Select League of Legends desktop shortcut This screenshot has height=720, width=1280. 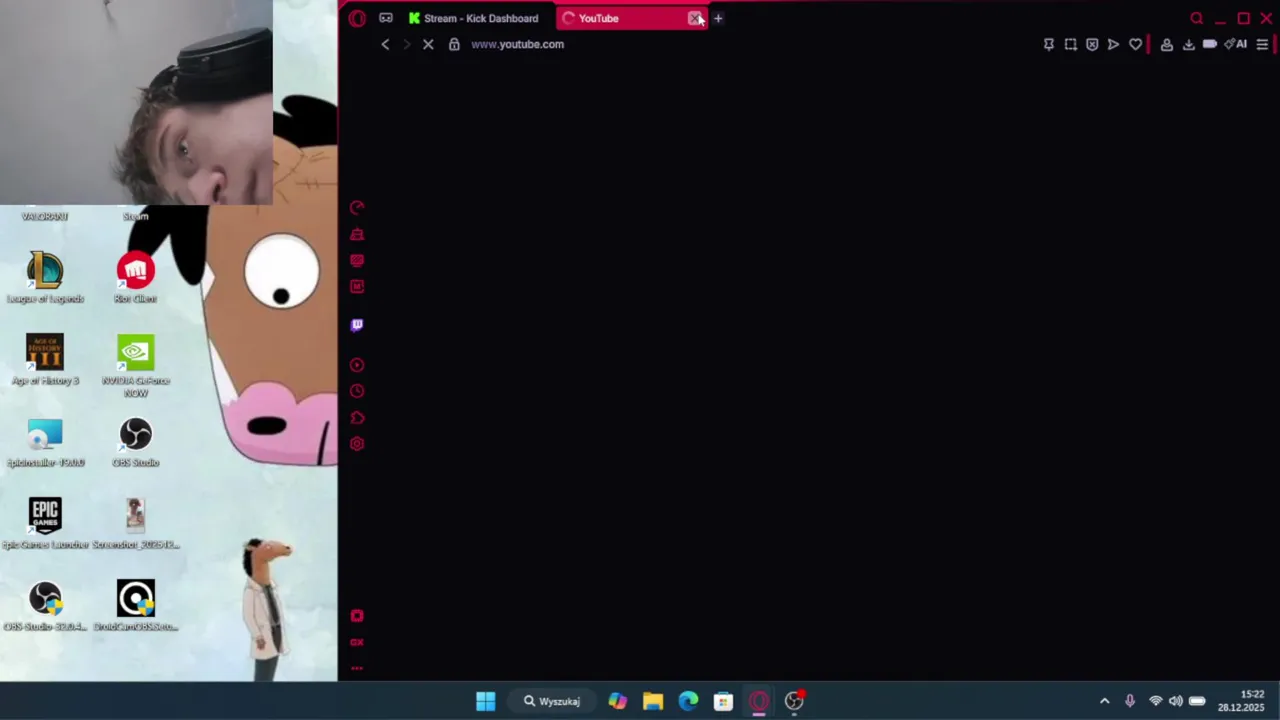tap(45, 278)
